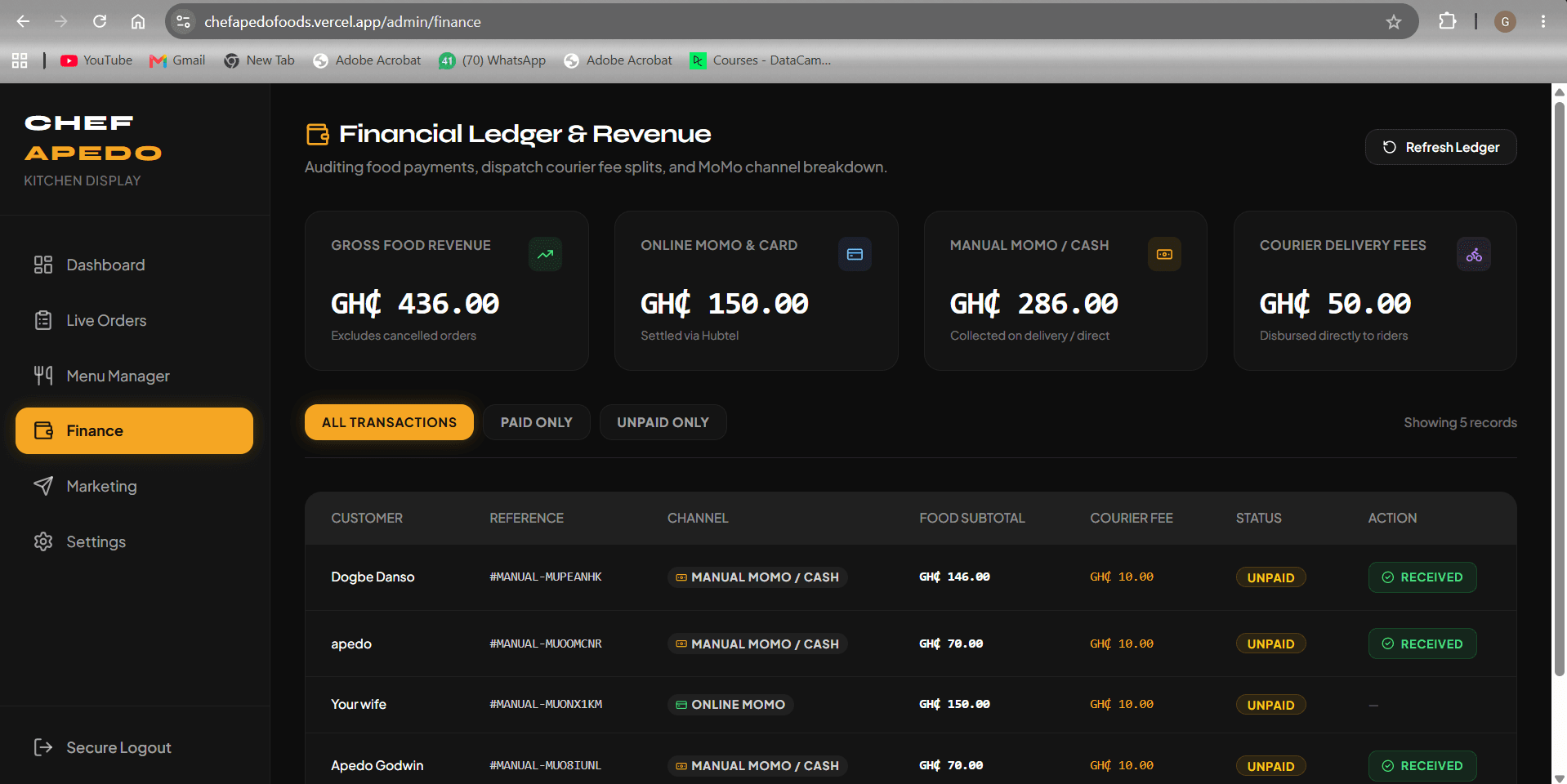The image size is (1567, 784).
Task: Open the Chrome three-dot menu
Action: click(1543, 21)
